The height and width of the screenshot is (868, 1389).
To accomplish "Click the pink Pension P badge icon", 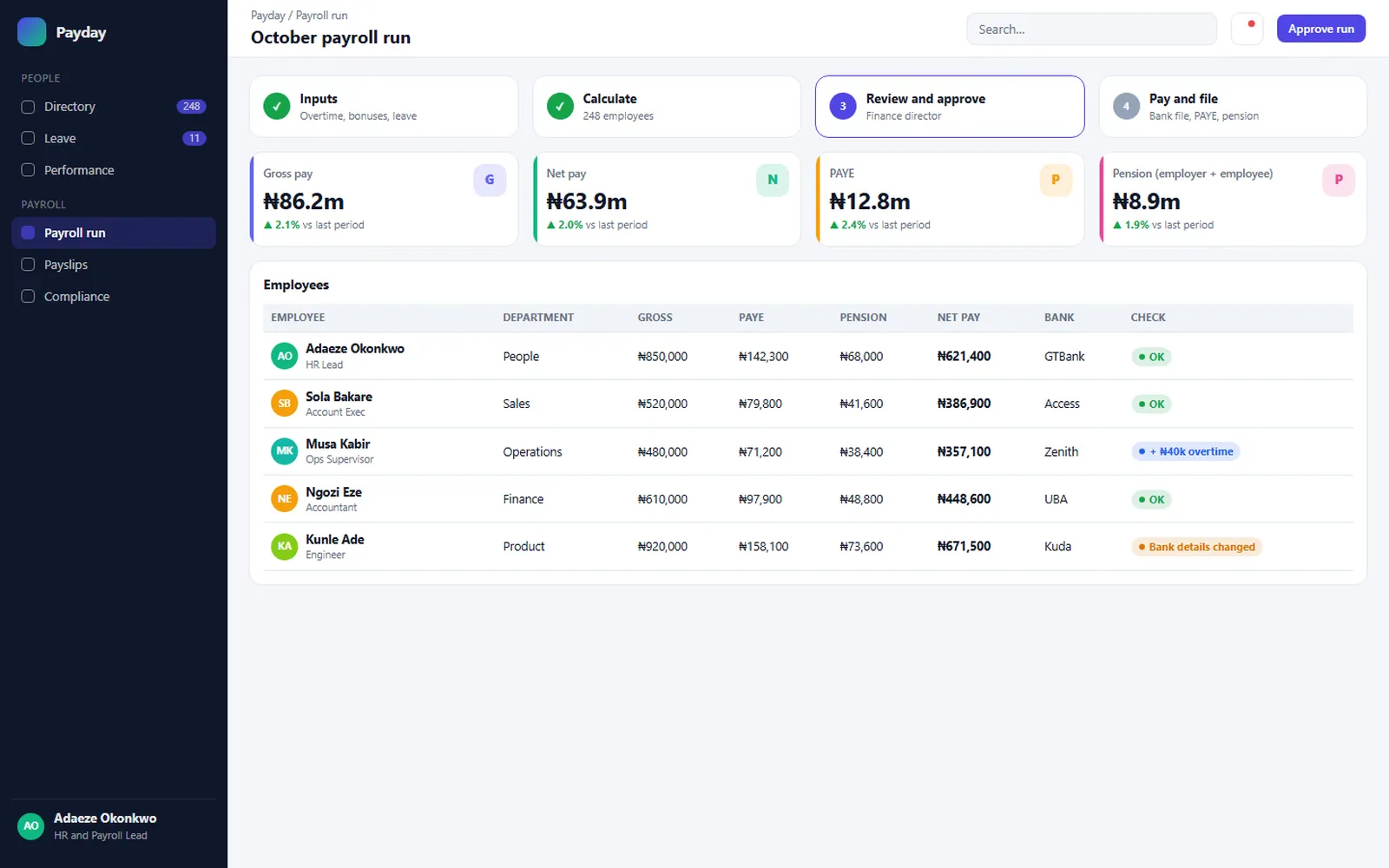I will [1339, 180].
